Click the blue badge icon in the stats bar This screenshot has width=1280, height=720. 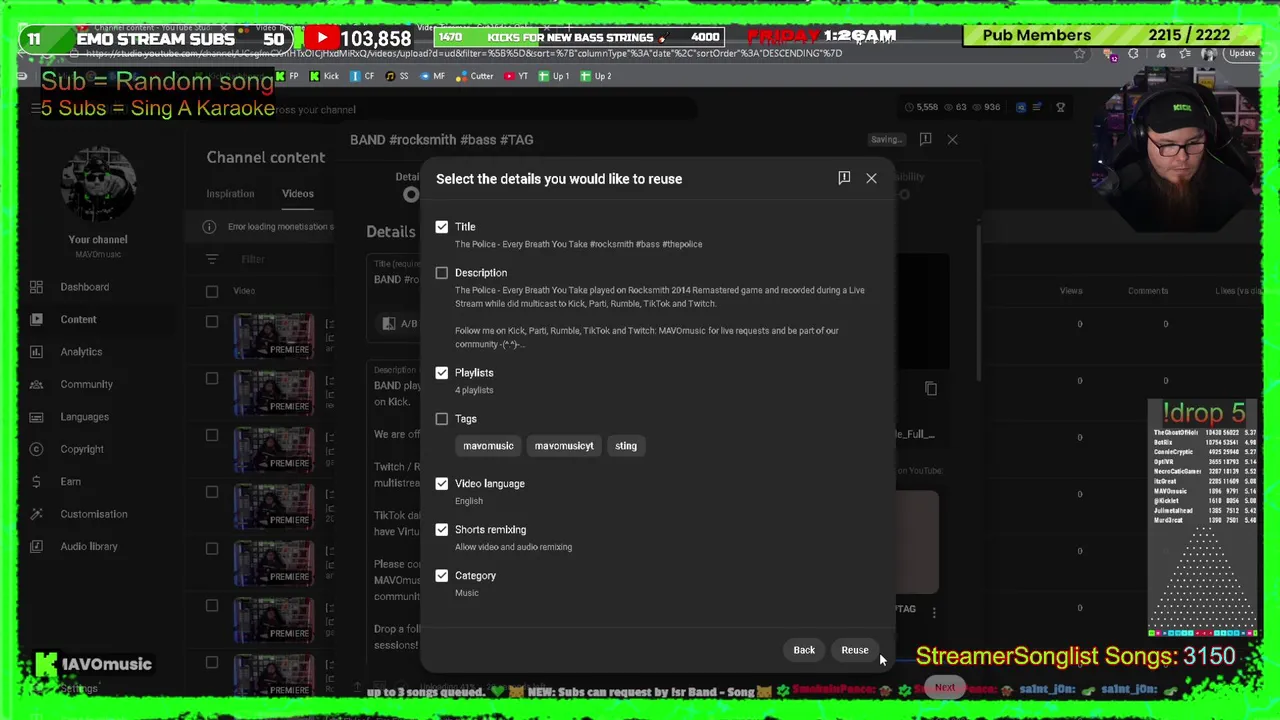coord(1020,107)
